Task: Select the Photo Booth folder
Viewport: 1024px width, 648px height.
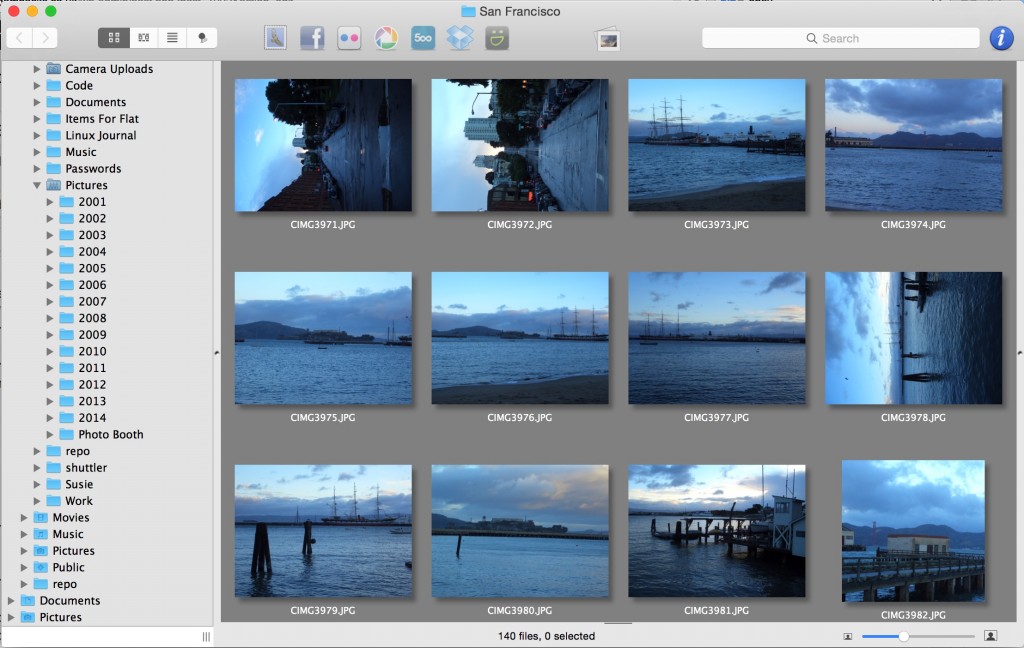Action: tap(110, 434)
